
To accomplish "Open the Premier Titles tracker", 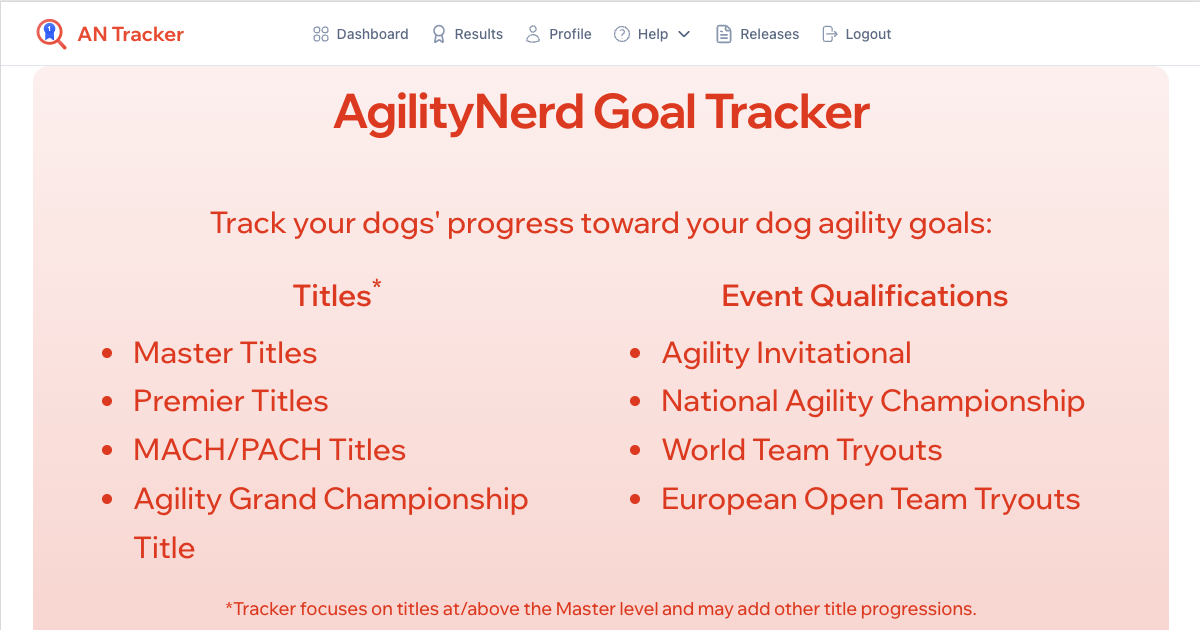I will click(x=230, y=401).
